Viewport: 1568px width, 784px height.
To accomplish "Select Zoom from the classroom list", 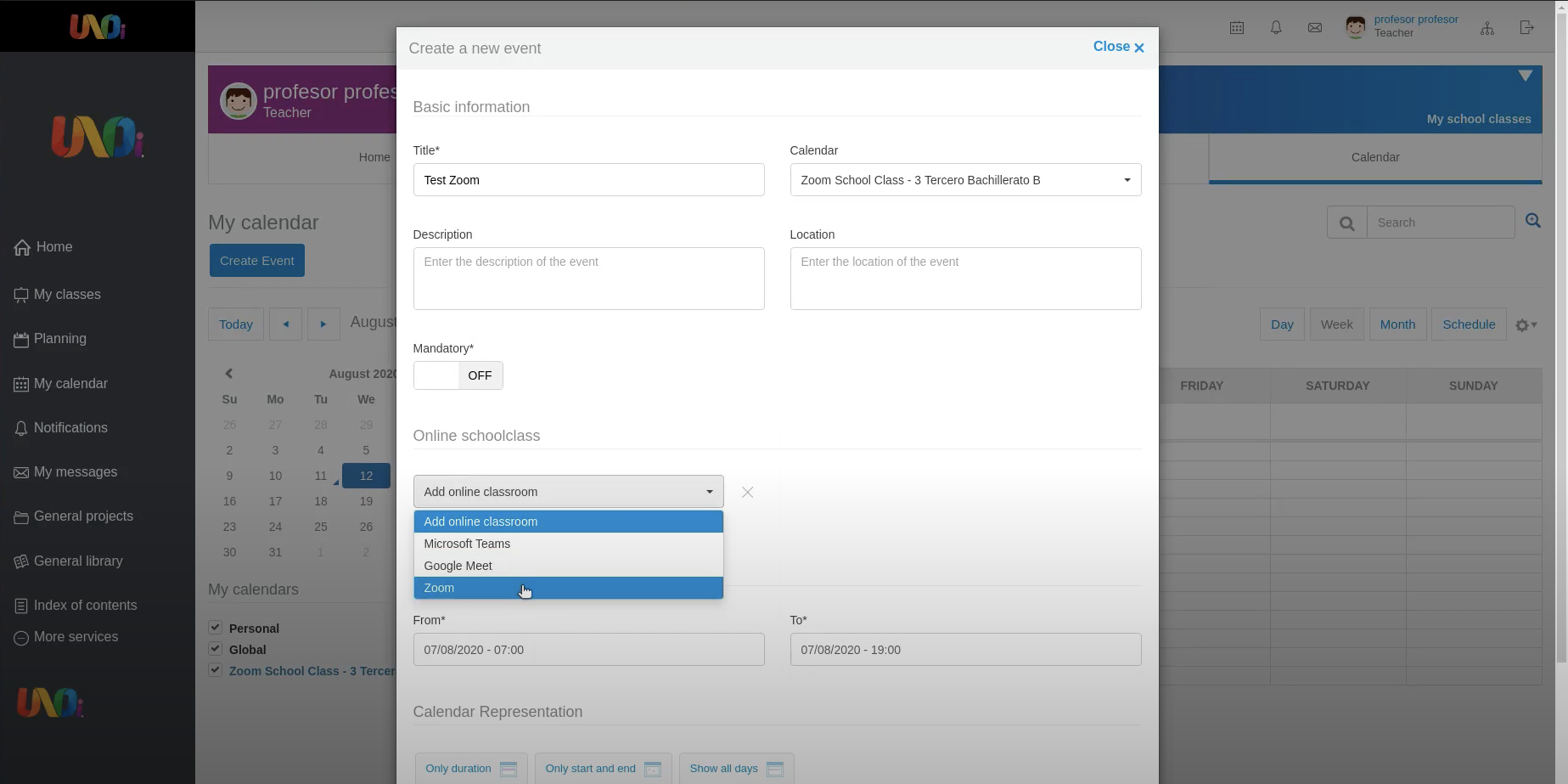I will pos(568,588).
